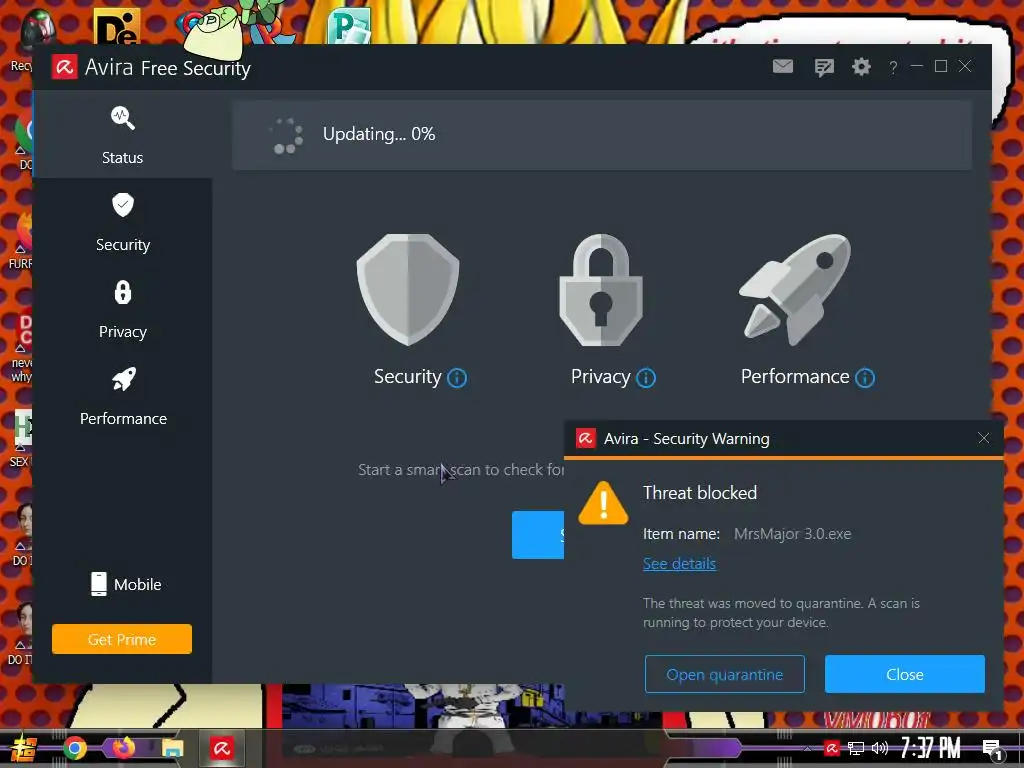Screen dimensions: 1024x768
Task: Click the volume speaker tray icon
Action: click(x=880, y=748)
